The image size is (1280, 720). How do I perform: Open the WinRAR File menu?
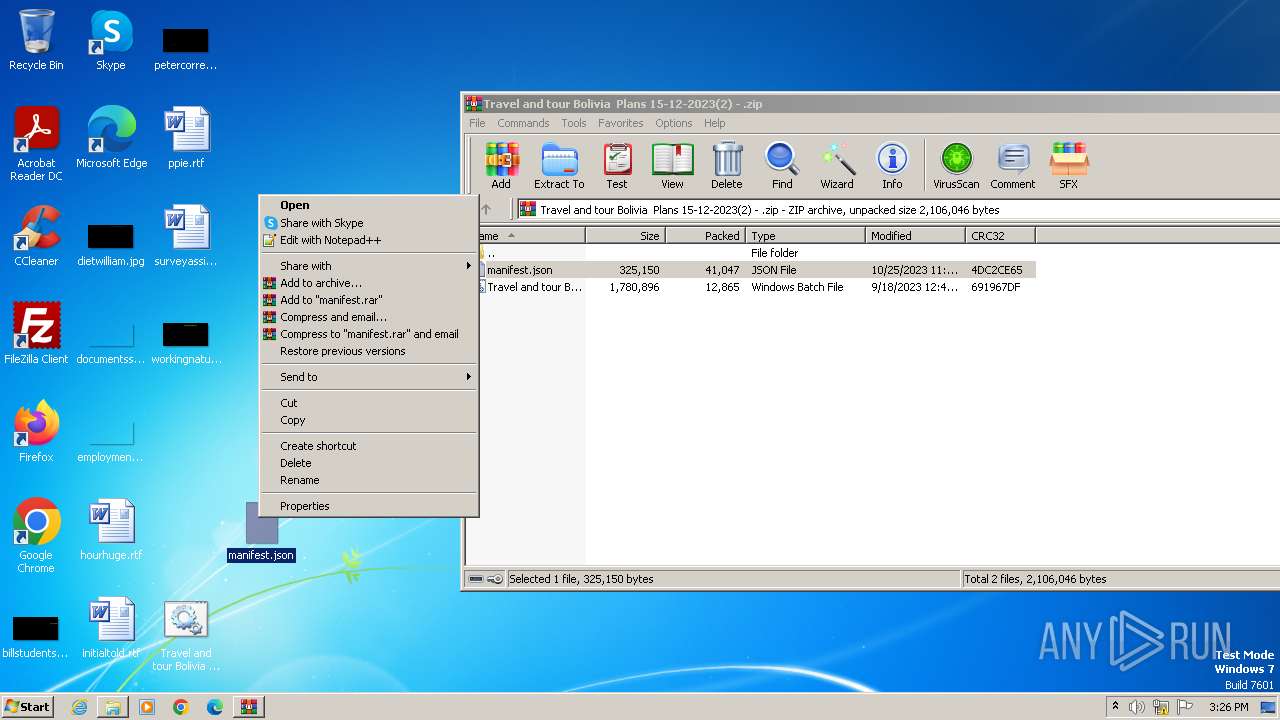(477, 123)
